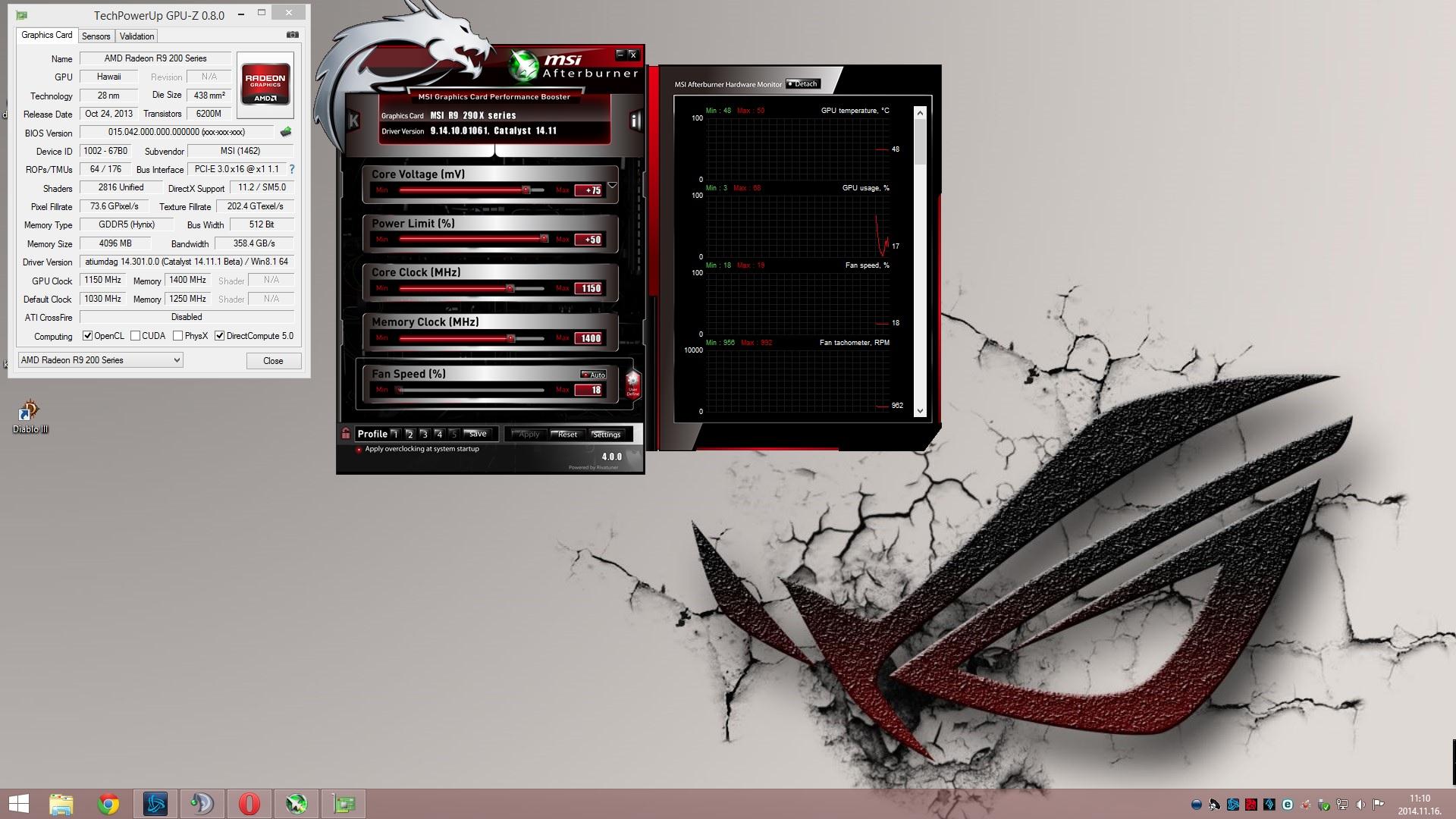The height and width of the screenshot is (819, 1456).
Task: Open the AMD Radeon R9 200 Series dropdown
Action: [x=100, y=360]
